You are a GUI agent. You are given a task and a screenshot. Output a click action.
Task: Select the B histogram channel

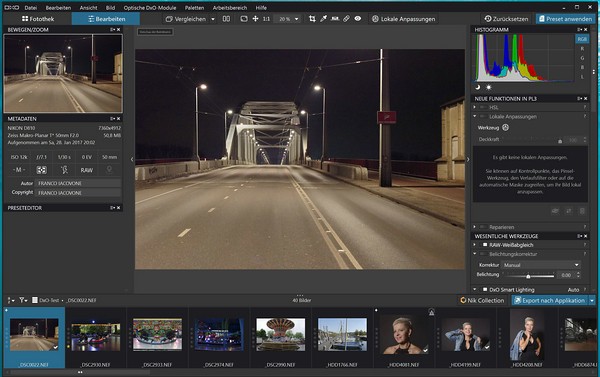point(582,67)
